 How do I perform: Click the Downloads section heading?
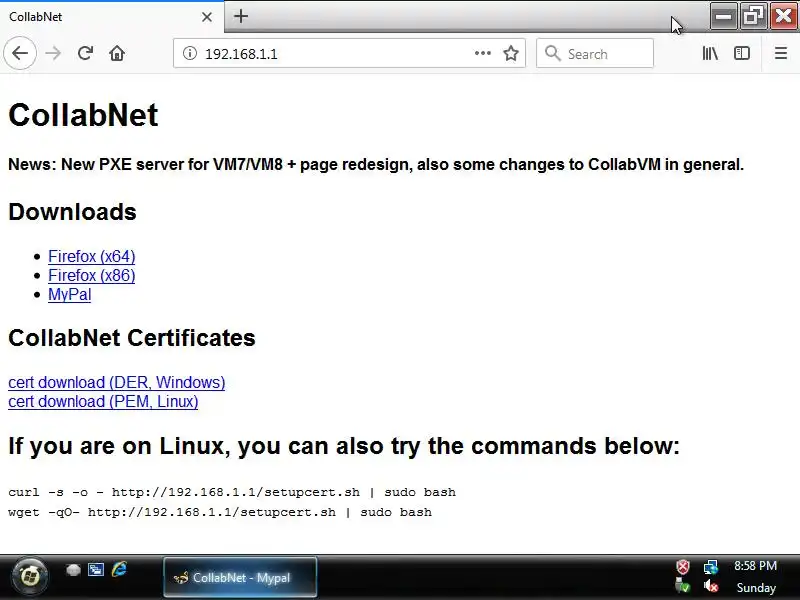pyautogui.click(x=72, y=212)
